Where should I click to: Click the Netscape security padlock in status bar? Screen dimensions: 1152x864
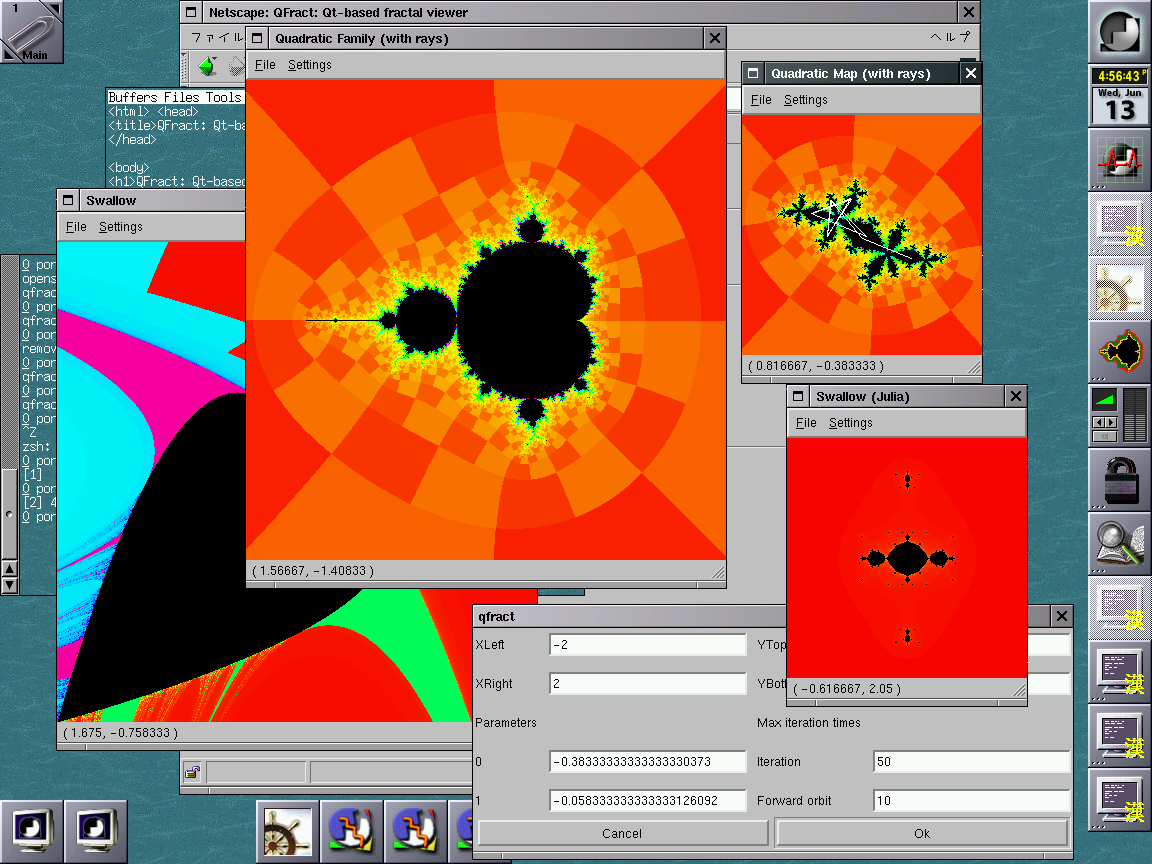[192, 772]
